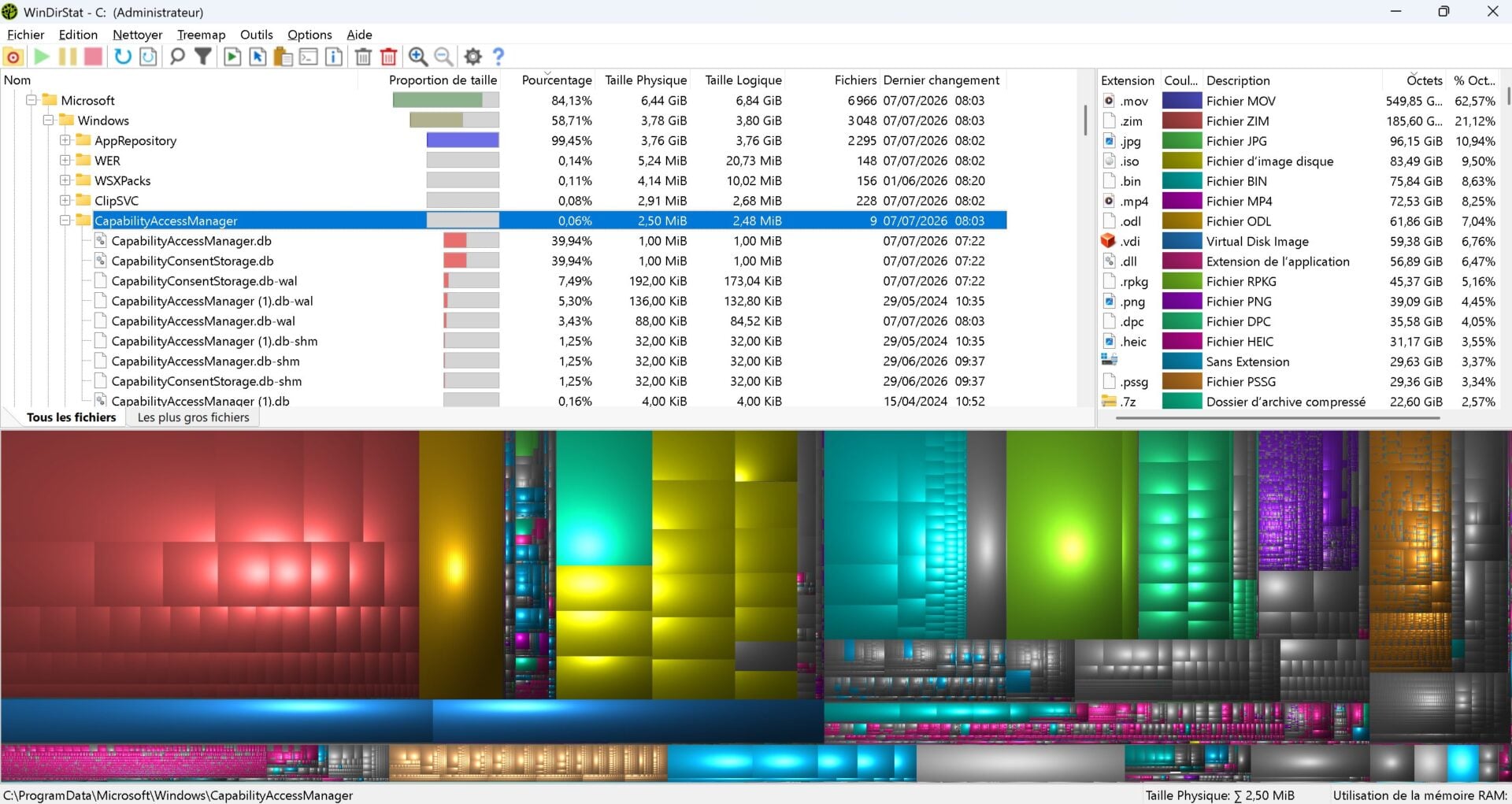Open the select drives toolbar icon

13,57
